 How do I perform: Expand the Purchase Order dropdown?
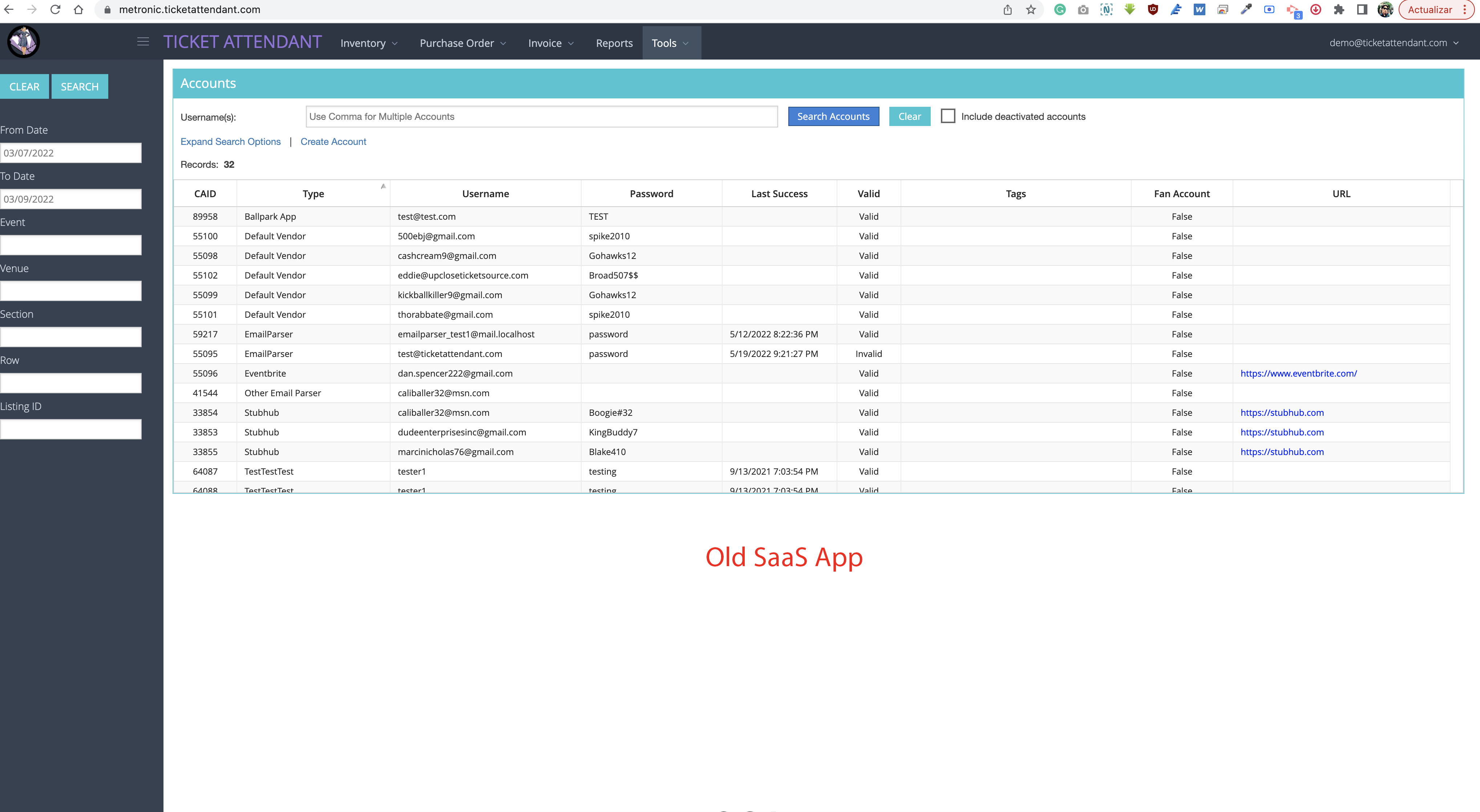pos(462,43)
